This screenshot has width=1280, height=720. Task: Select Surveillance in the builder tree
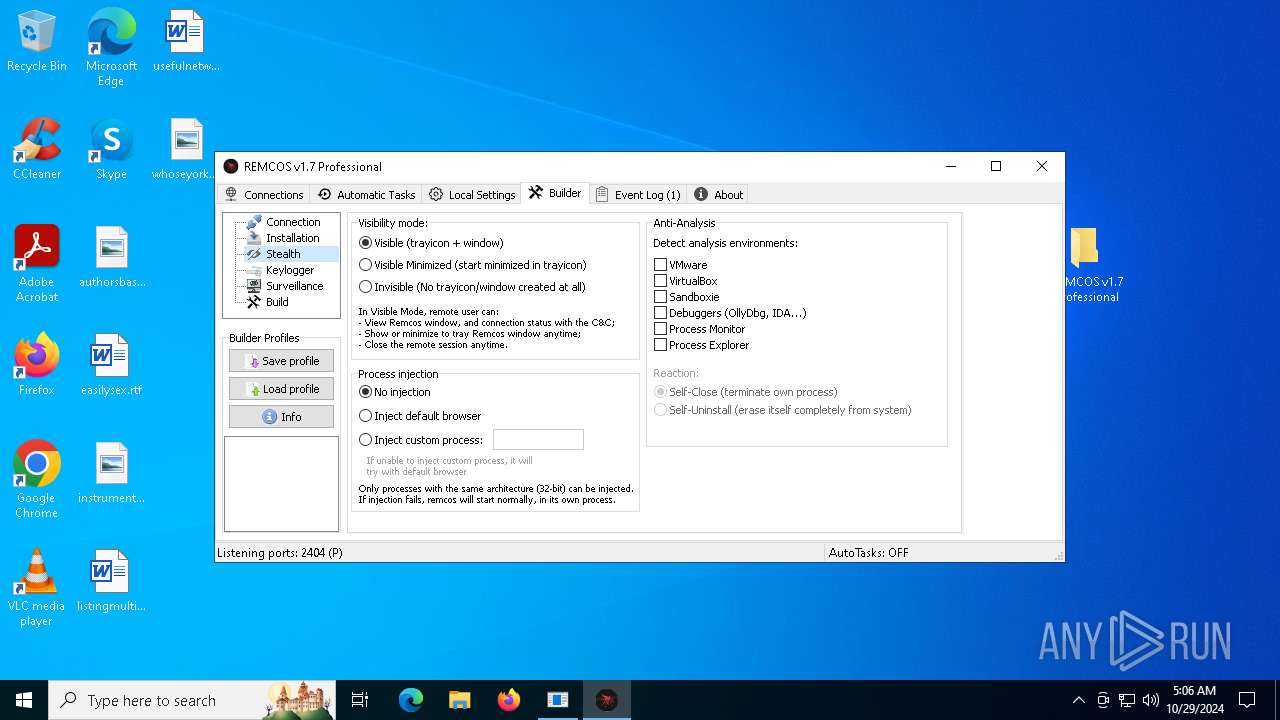(294, 286)
